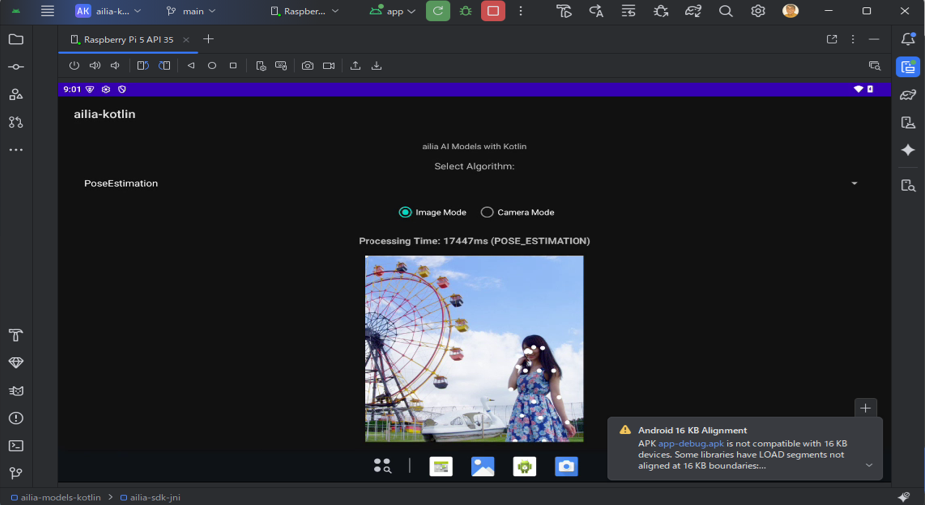Expand the Android 16 KB Alignment notification

coord(868,465)
